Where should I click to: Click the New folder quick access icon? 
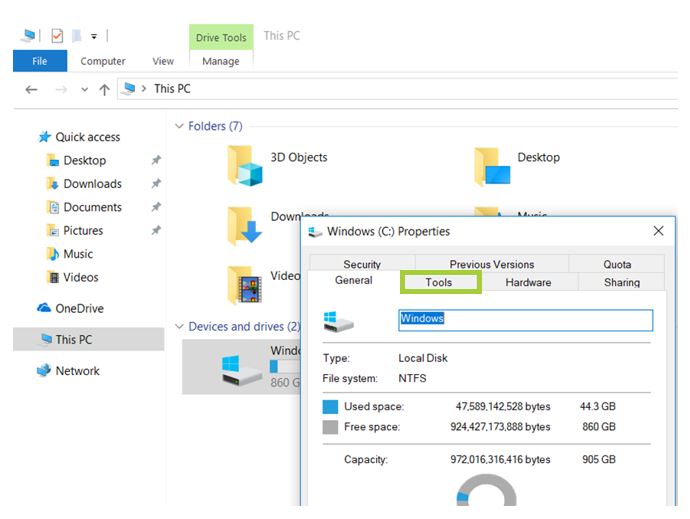(x=77, y=36)
